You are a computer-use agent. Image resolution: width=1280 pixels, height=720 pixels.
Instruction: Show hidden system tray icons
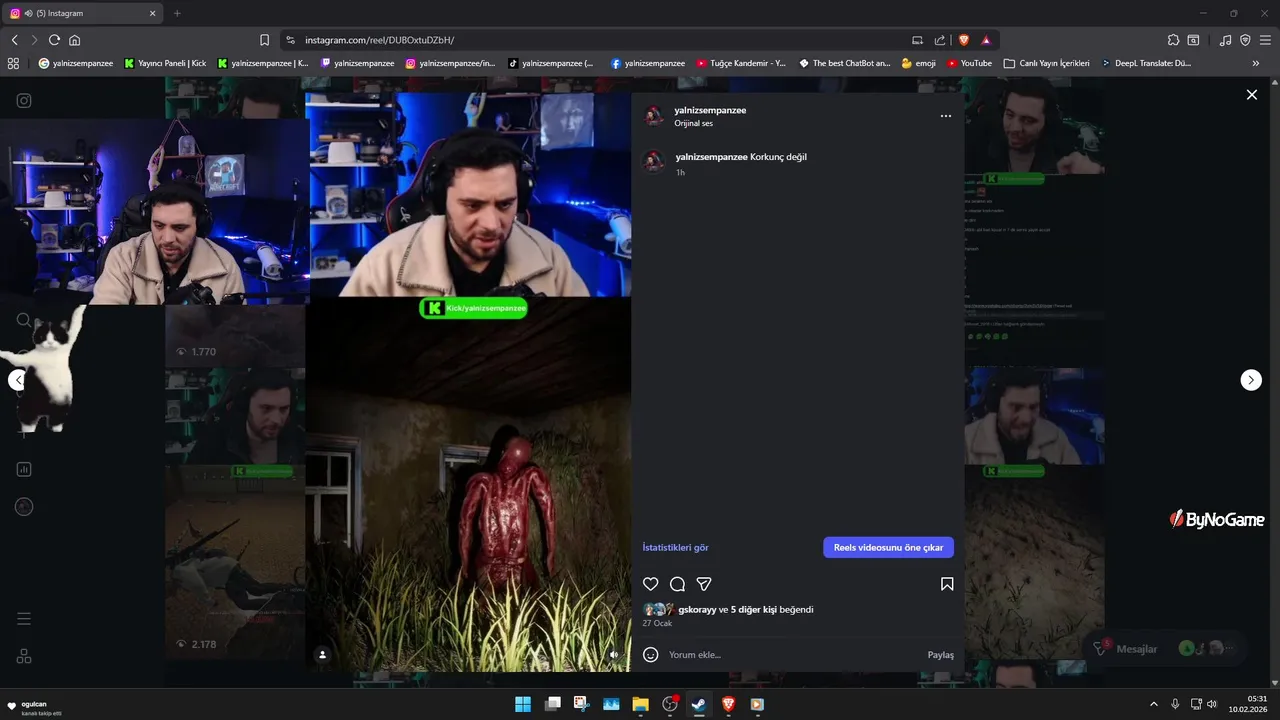click(x=1153, y=704)
